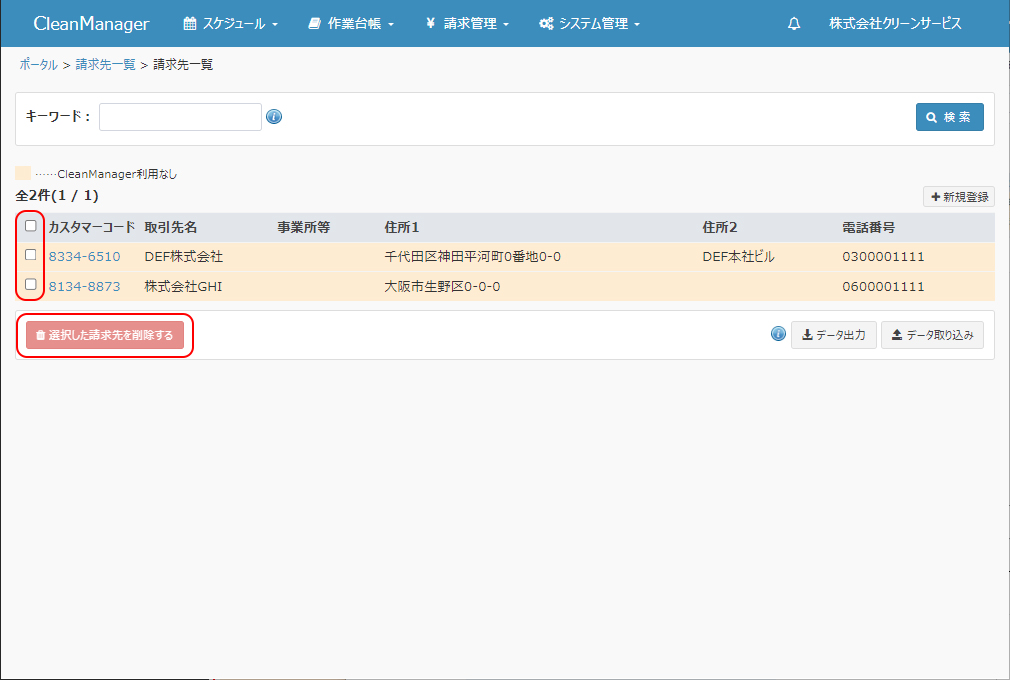Open the スケジュール dropdown menu
Screen dimensions: 1010x680
coord(231,24)
